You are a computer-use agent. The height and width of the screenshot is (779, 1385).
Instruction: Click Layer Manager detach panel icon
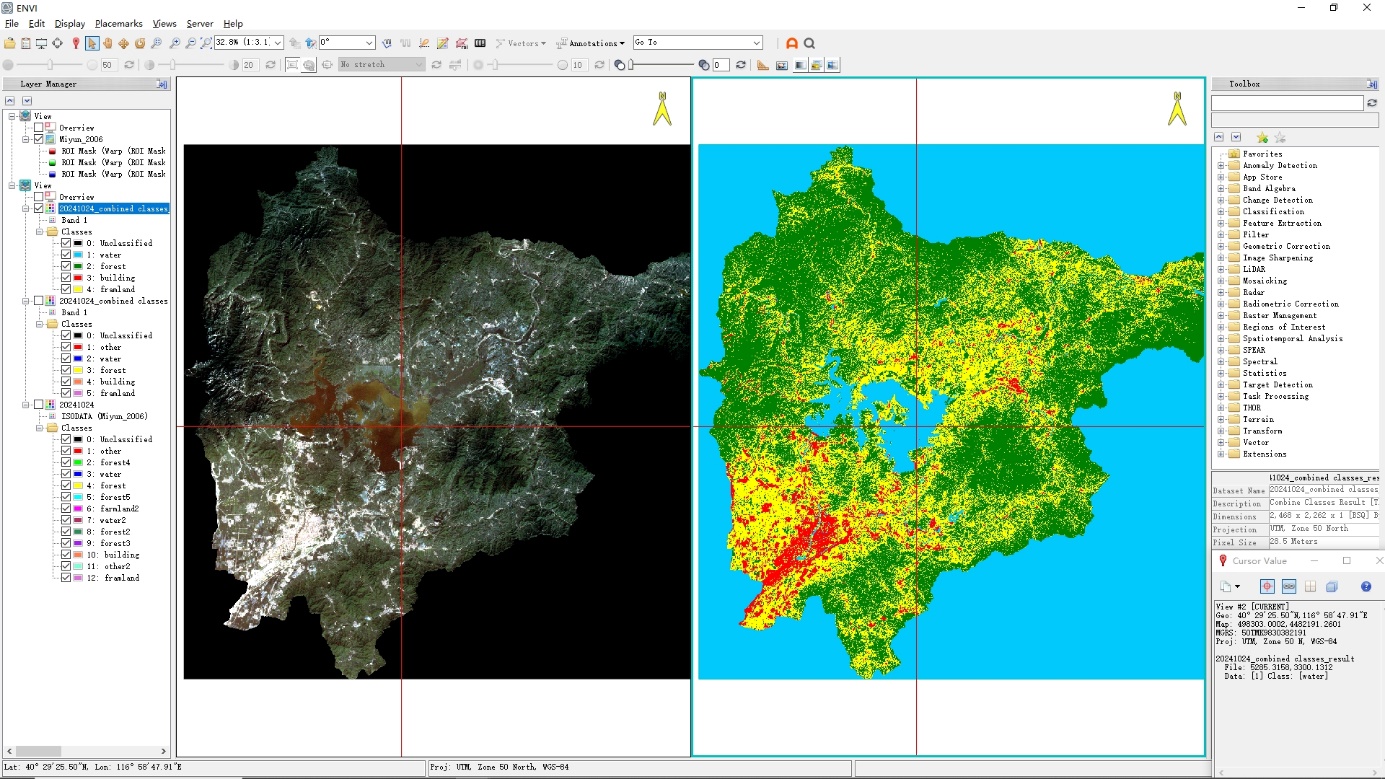tap(162, 84)
